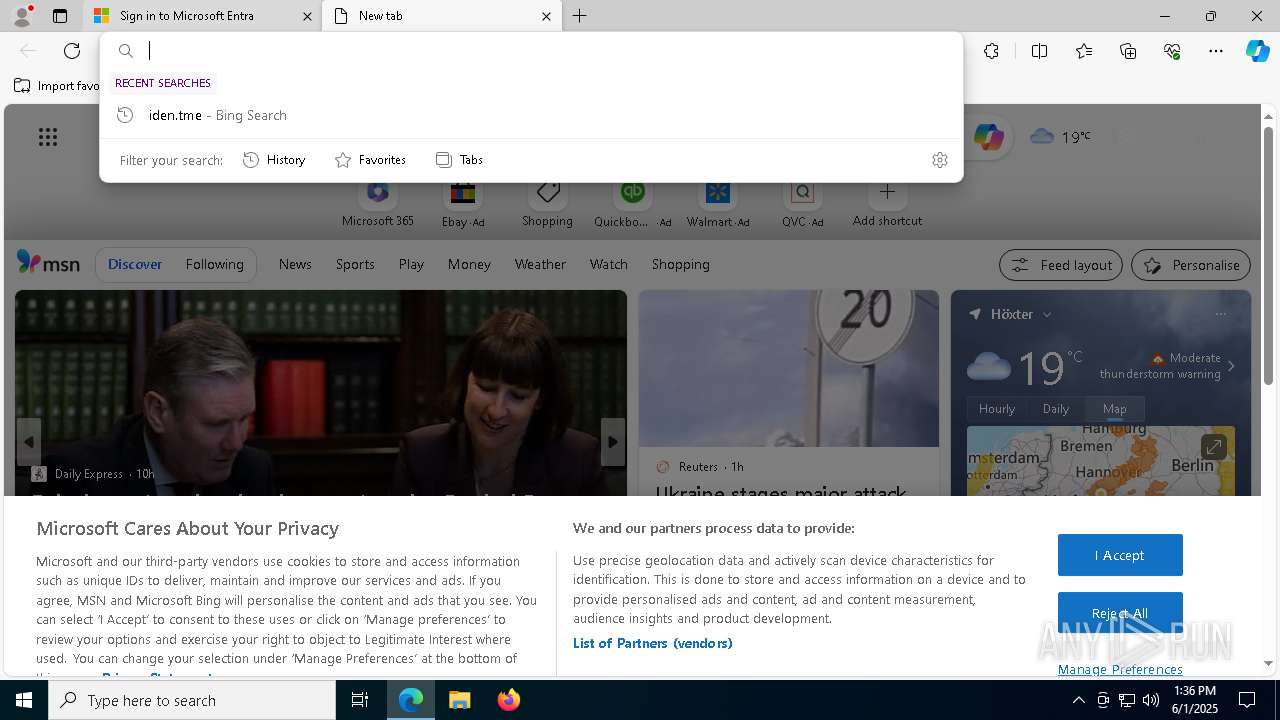
Task: Filter the search by Favorites
Action: click(x=370, y=160)
